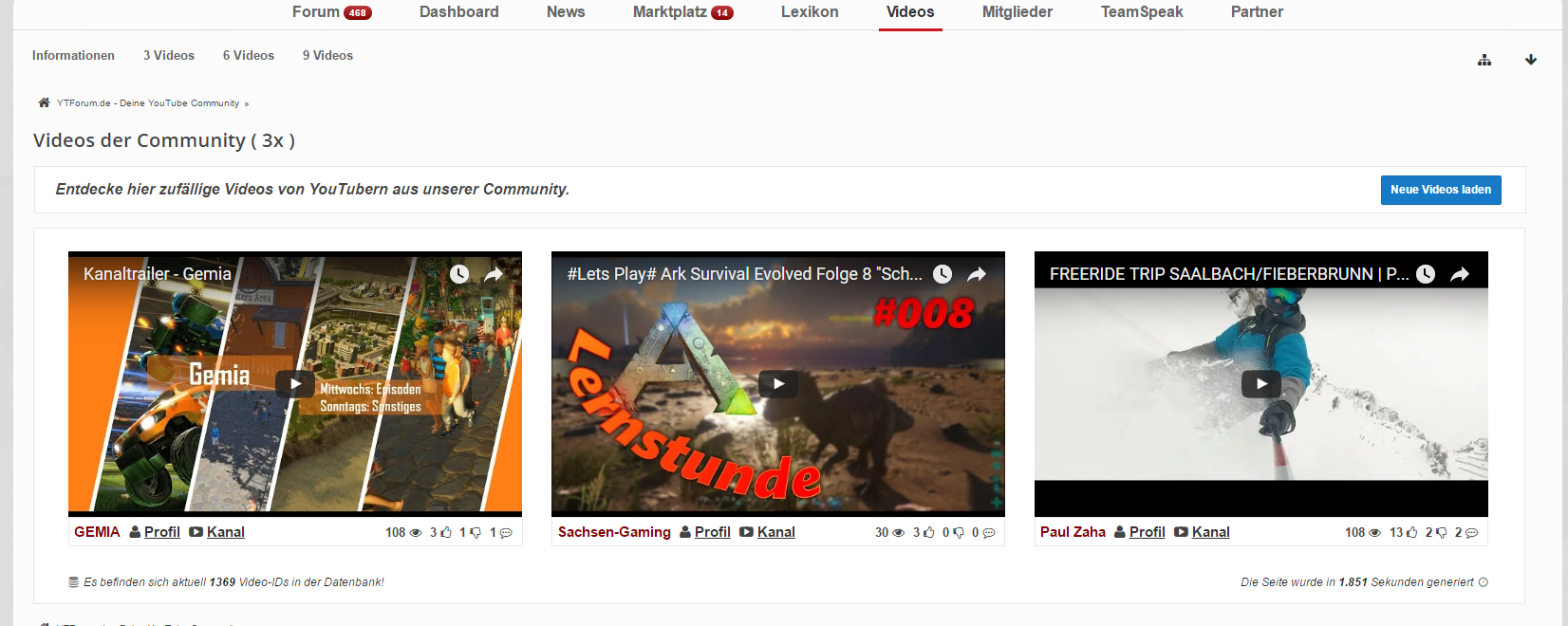
Task: Play the Ark Survival Evolved video
Action: (x=778, y=383)
